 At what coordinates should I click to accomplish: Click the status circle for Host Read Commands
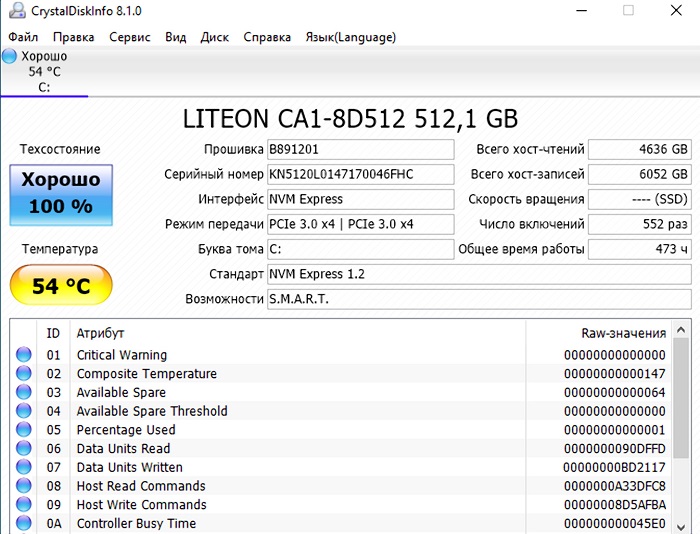24,486
